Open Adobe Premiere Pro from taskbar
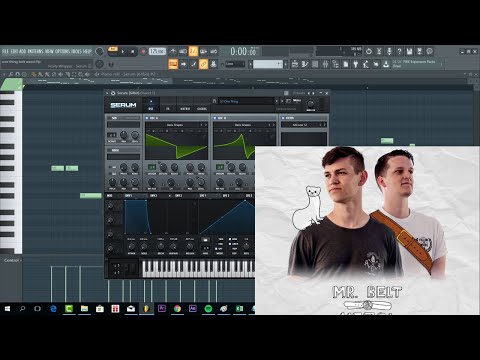 pos(162,309)
